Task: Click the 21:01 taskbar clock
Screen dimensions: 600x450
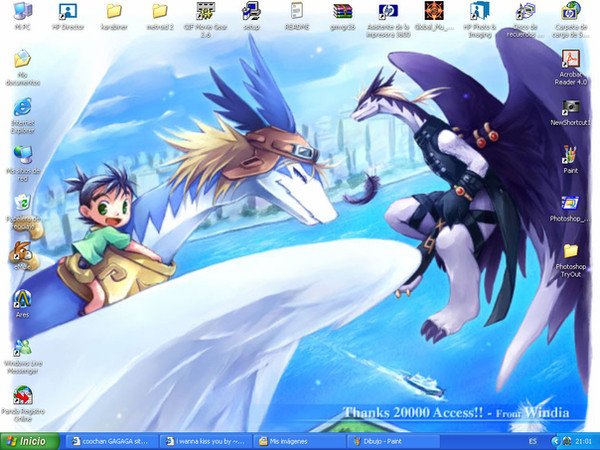Action: pyautogui.click(x=584, y=441)
